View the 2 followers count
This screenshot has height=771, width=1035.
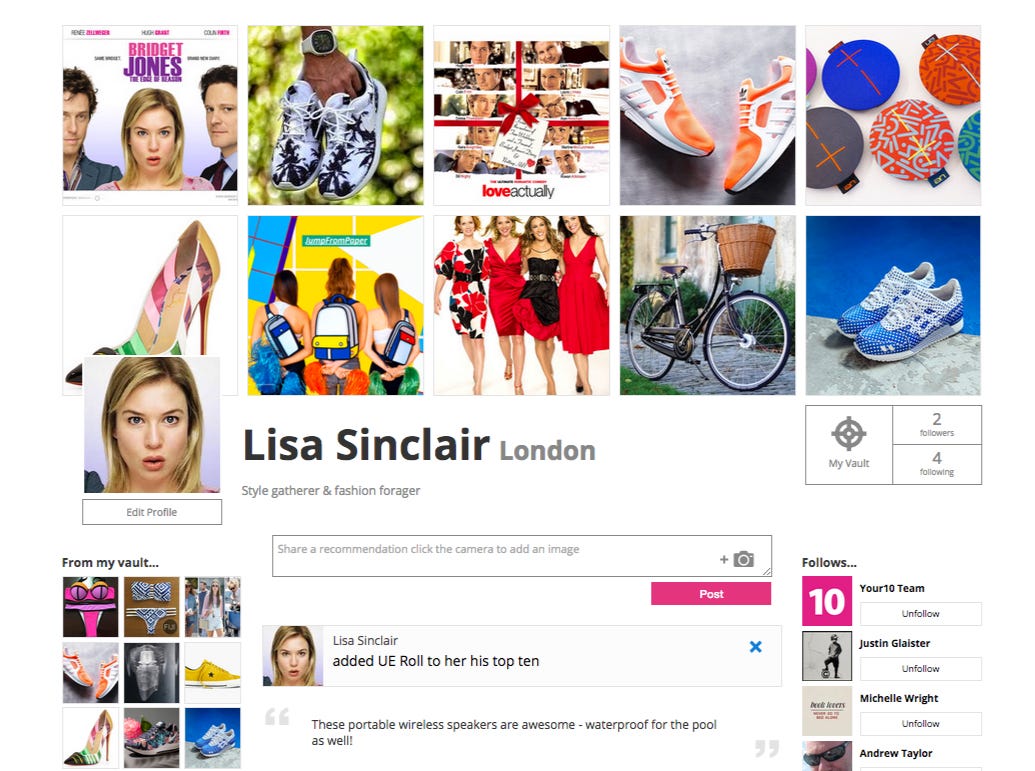coord(937,424)
